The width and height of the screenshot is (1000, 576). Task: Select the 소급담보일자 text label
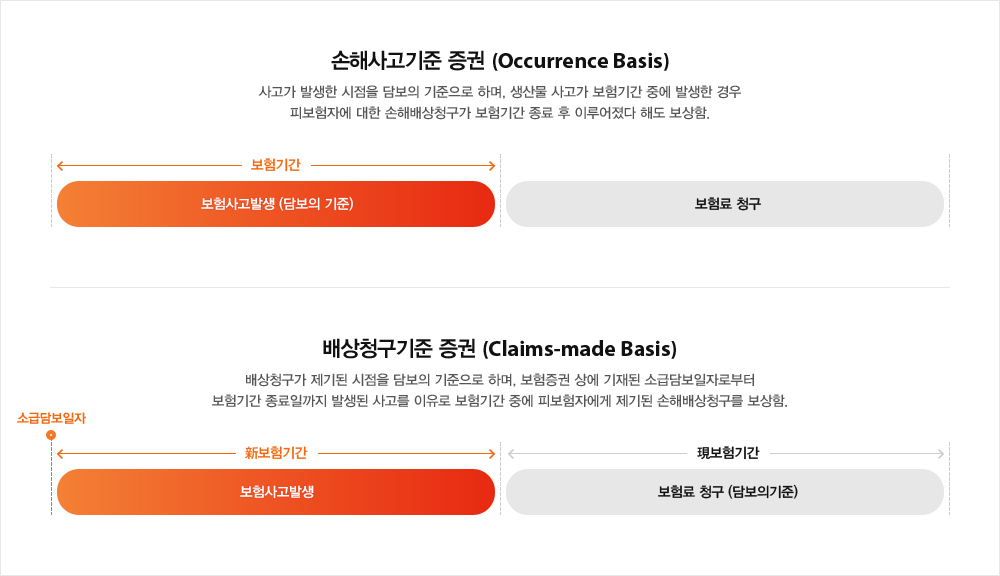52,418
